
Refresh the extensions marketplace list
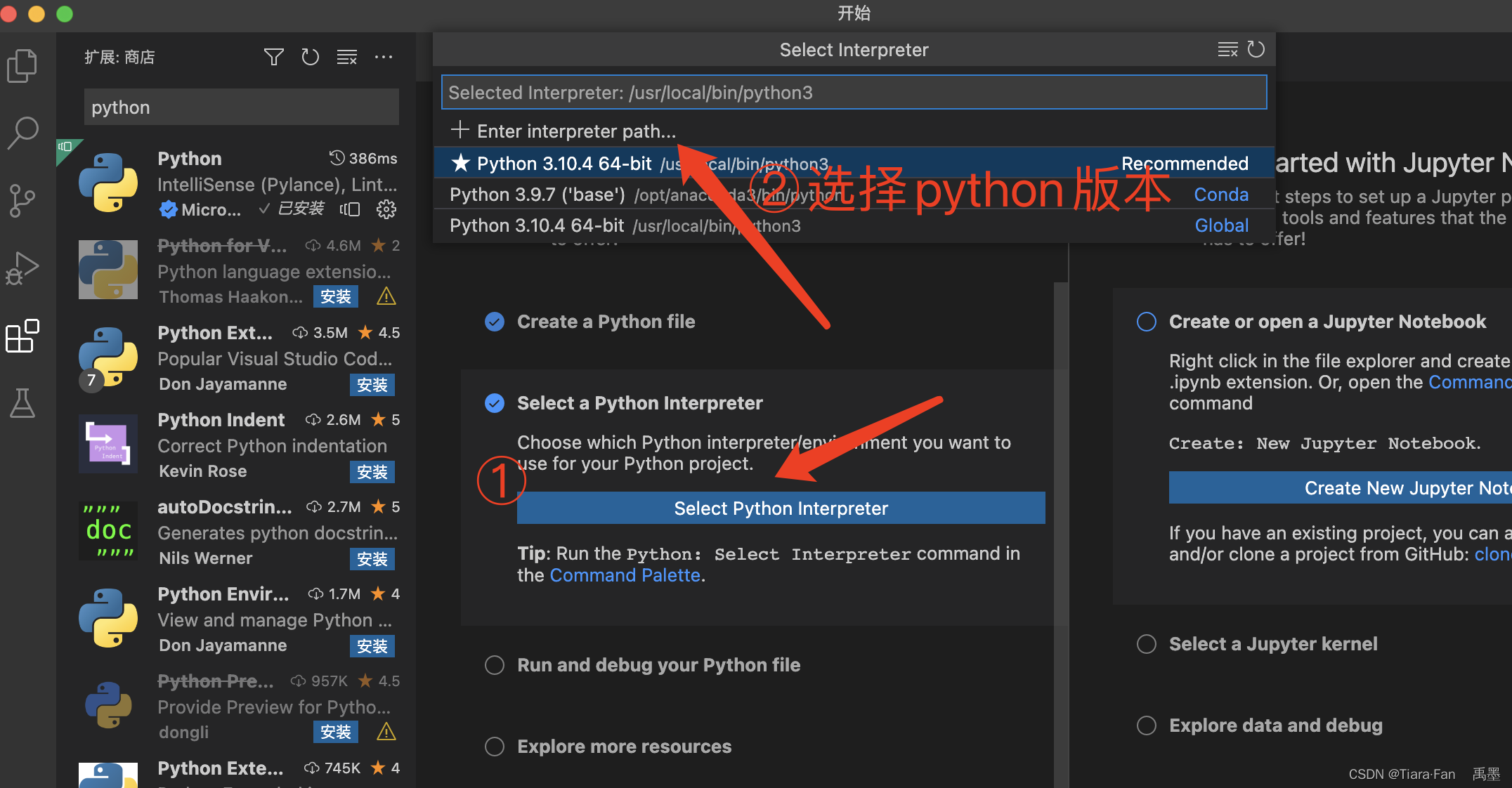310,57
